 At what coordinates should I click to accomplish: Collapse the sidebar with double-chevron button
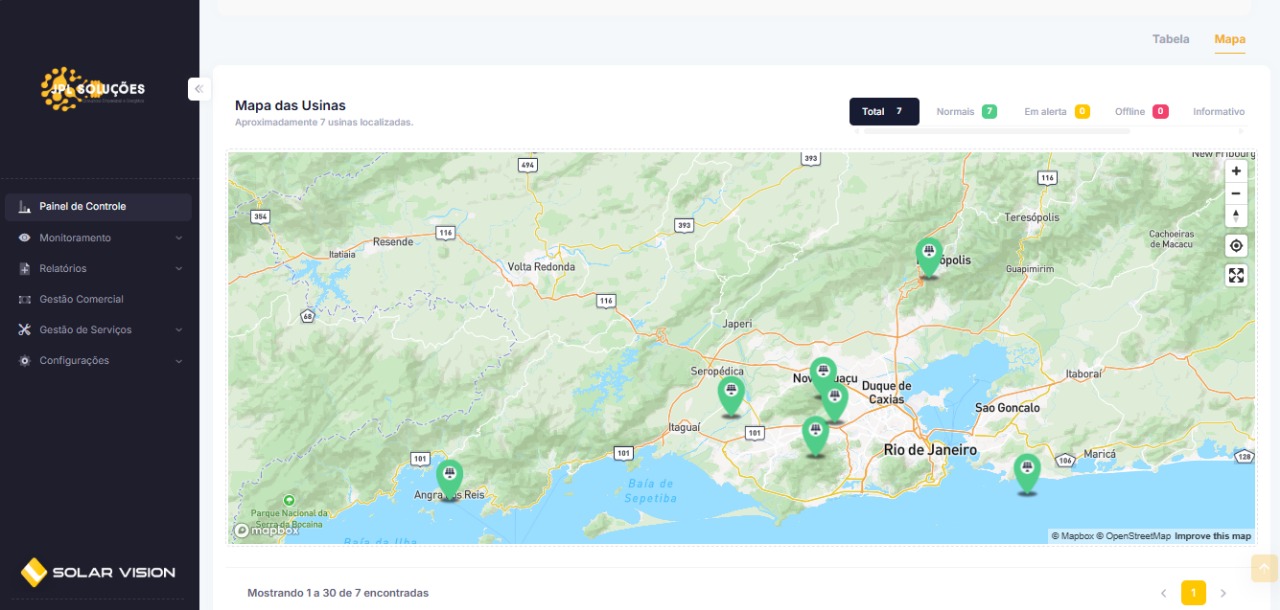tap(199, 89)
